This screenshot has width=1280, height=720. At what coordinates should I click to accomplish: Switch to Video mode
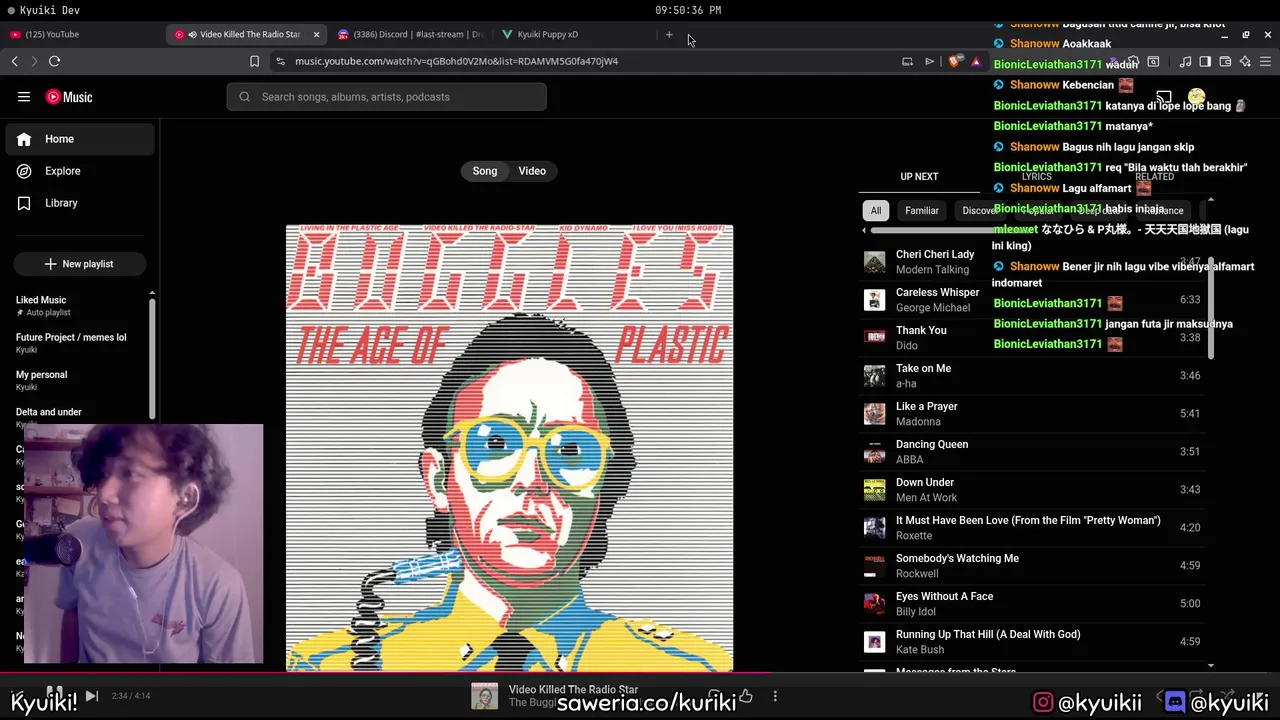click(532, 171)
